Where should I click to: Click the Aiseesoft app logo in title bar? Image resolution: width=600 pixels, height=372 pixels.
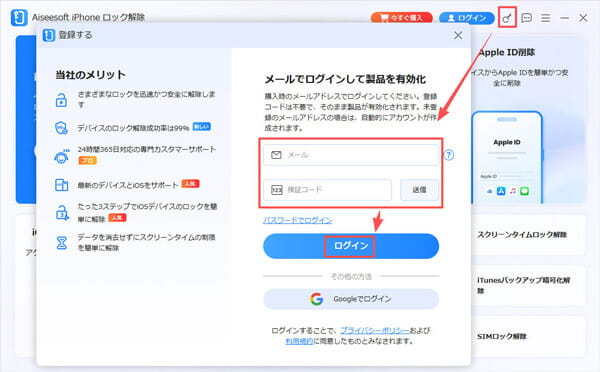[19, 18]
